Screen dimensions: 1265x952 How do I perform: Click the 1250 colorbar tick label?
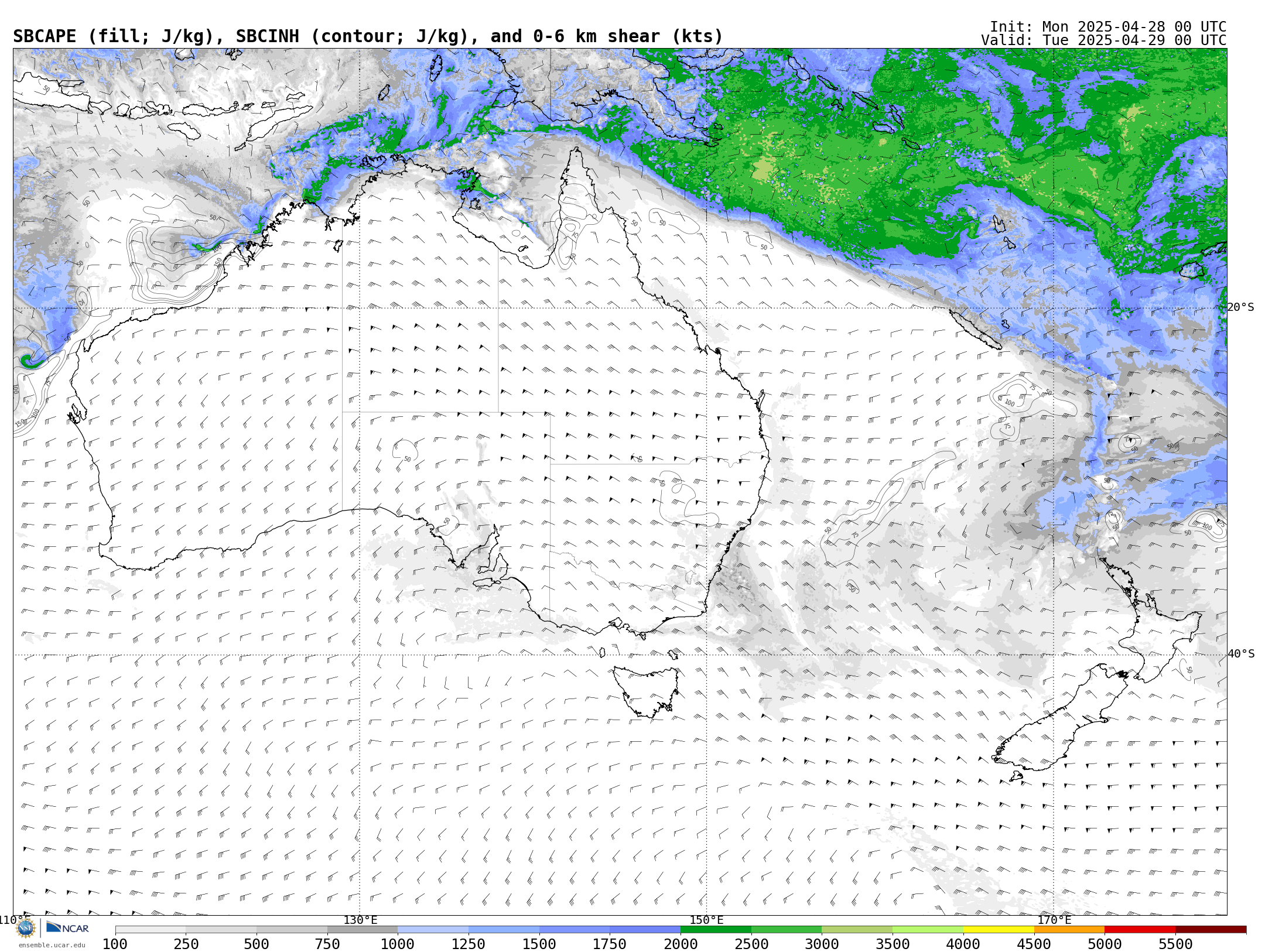click(469, 944)
